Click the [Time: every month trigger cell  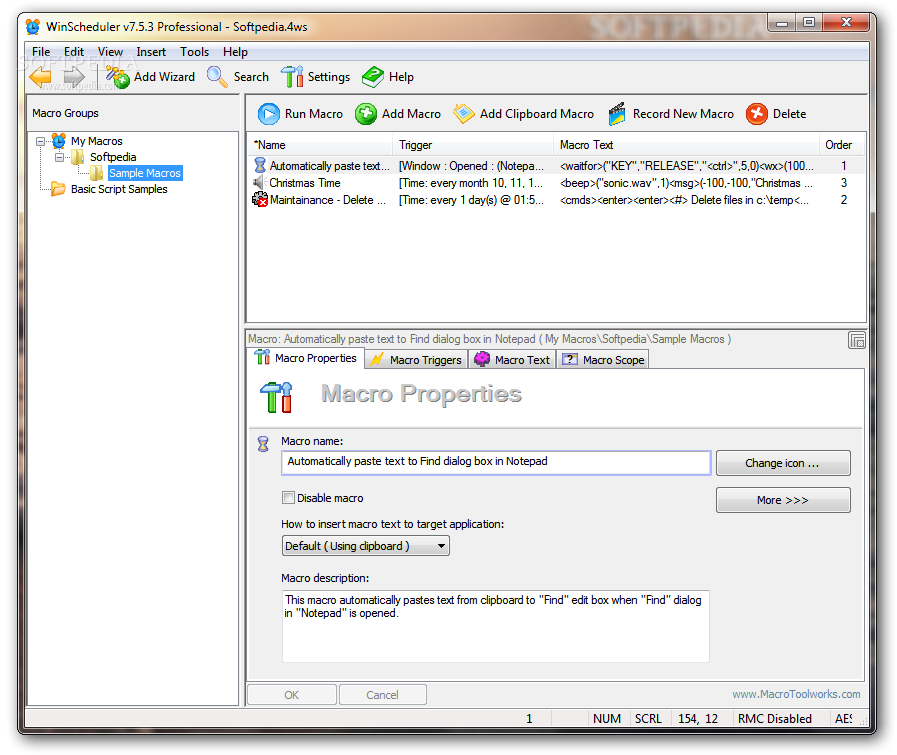(x=471, y=183)
